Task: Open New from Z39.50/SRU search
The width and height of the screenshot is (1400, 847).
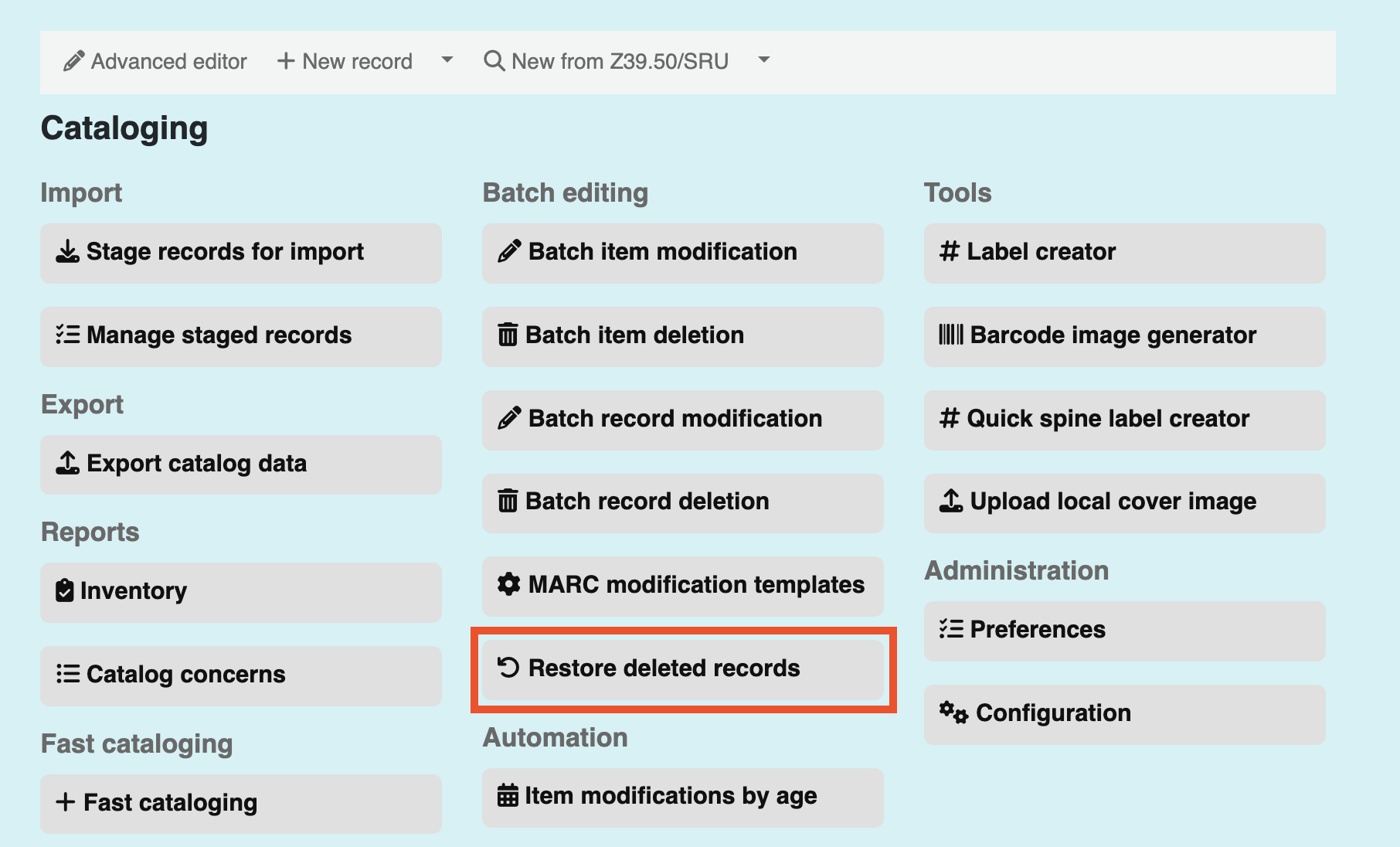Action: [x=606, y=61]
